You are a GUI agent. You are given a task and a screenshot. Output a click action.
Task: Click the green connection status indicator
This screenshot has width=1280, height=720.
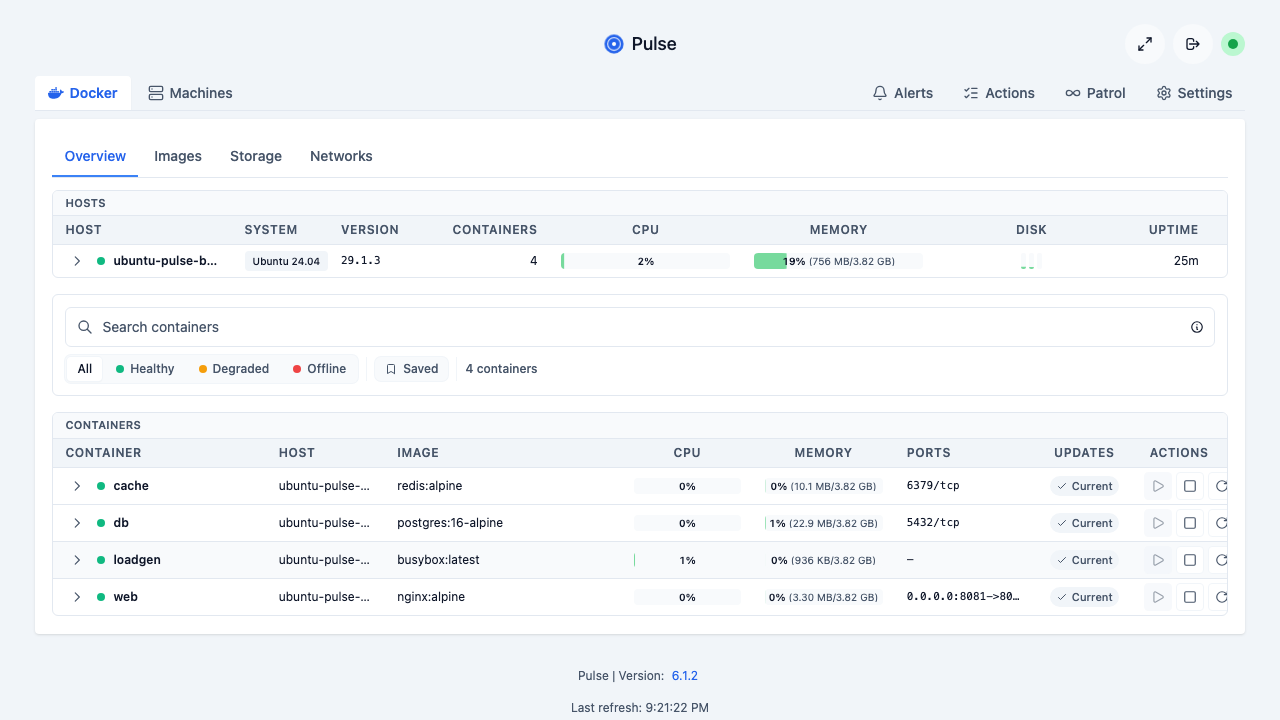pyautogui.click(x=1233, y=44)
